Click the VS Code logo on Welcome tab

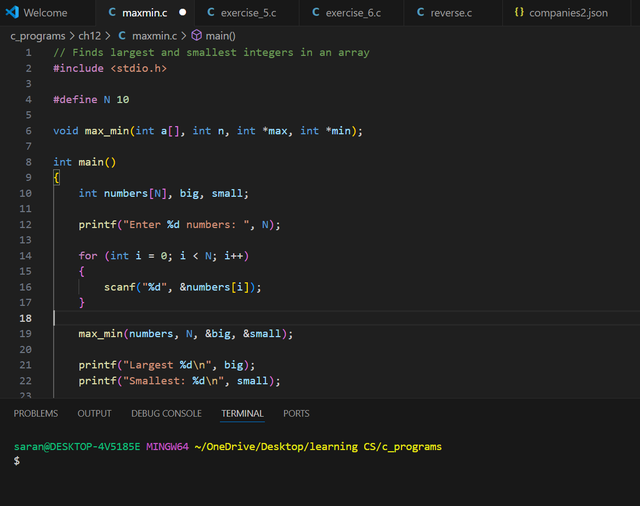coord(12,12)
